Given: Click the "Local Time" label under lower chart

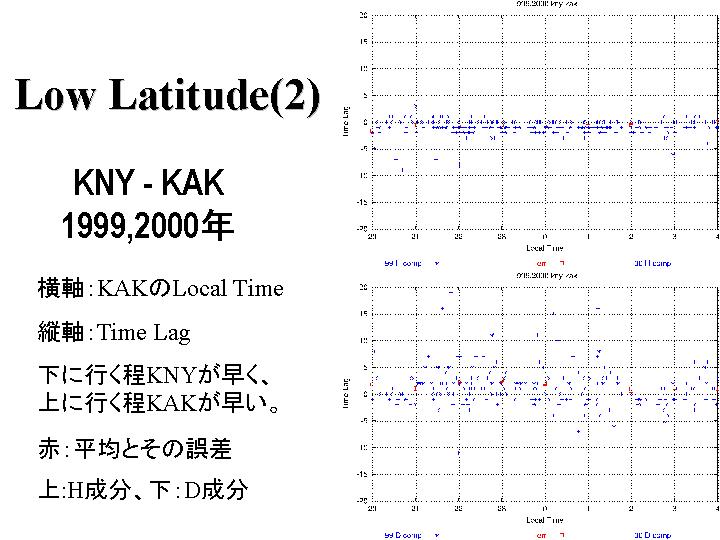Looking at the screenshot, I should (546, 521).
